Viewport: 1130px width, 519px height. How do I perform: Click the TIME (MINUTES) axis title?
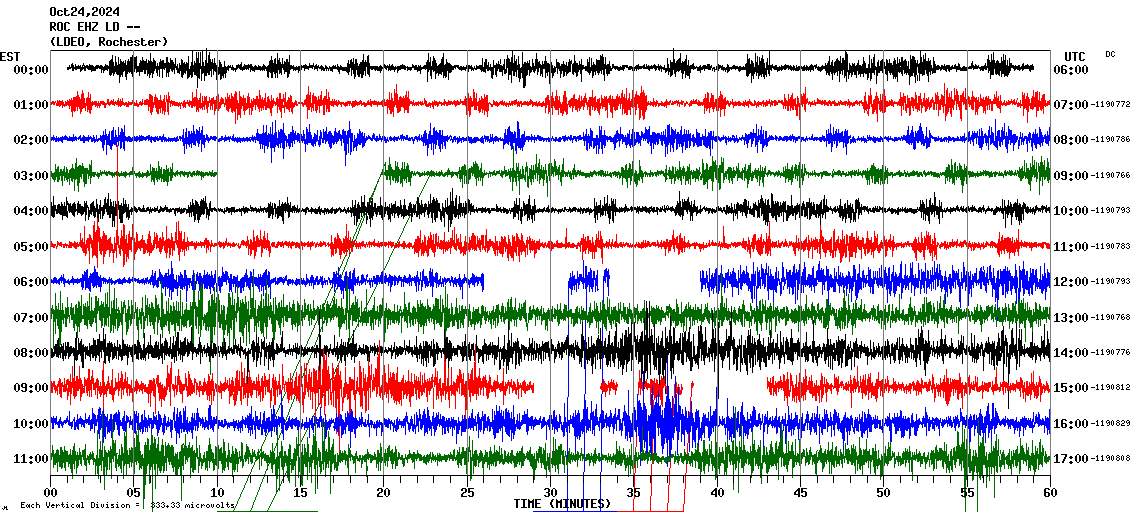[562, 504]
